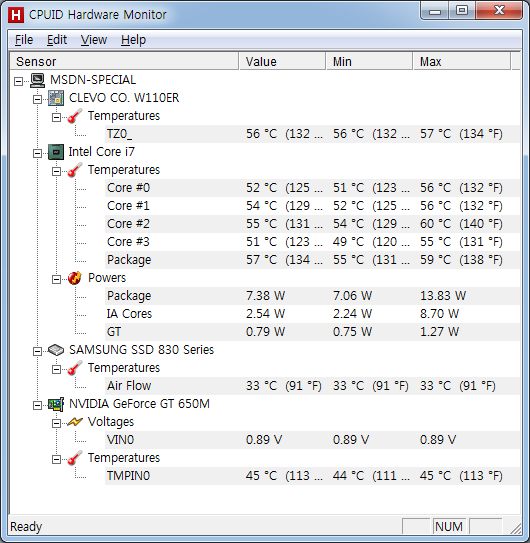
Task: Select the GT power row
Action: (x=312, y=332)
